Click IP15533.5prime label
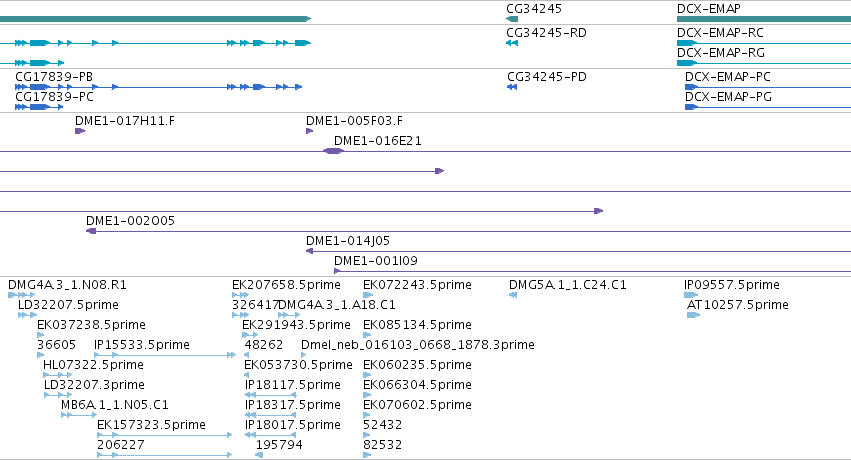Image resolution: width=851 pixels, height=460 pixels. click(x=142, y=345)
